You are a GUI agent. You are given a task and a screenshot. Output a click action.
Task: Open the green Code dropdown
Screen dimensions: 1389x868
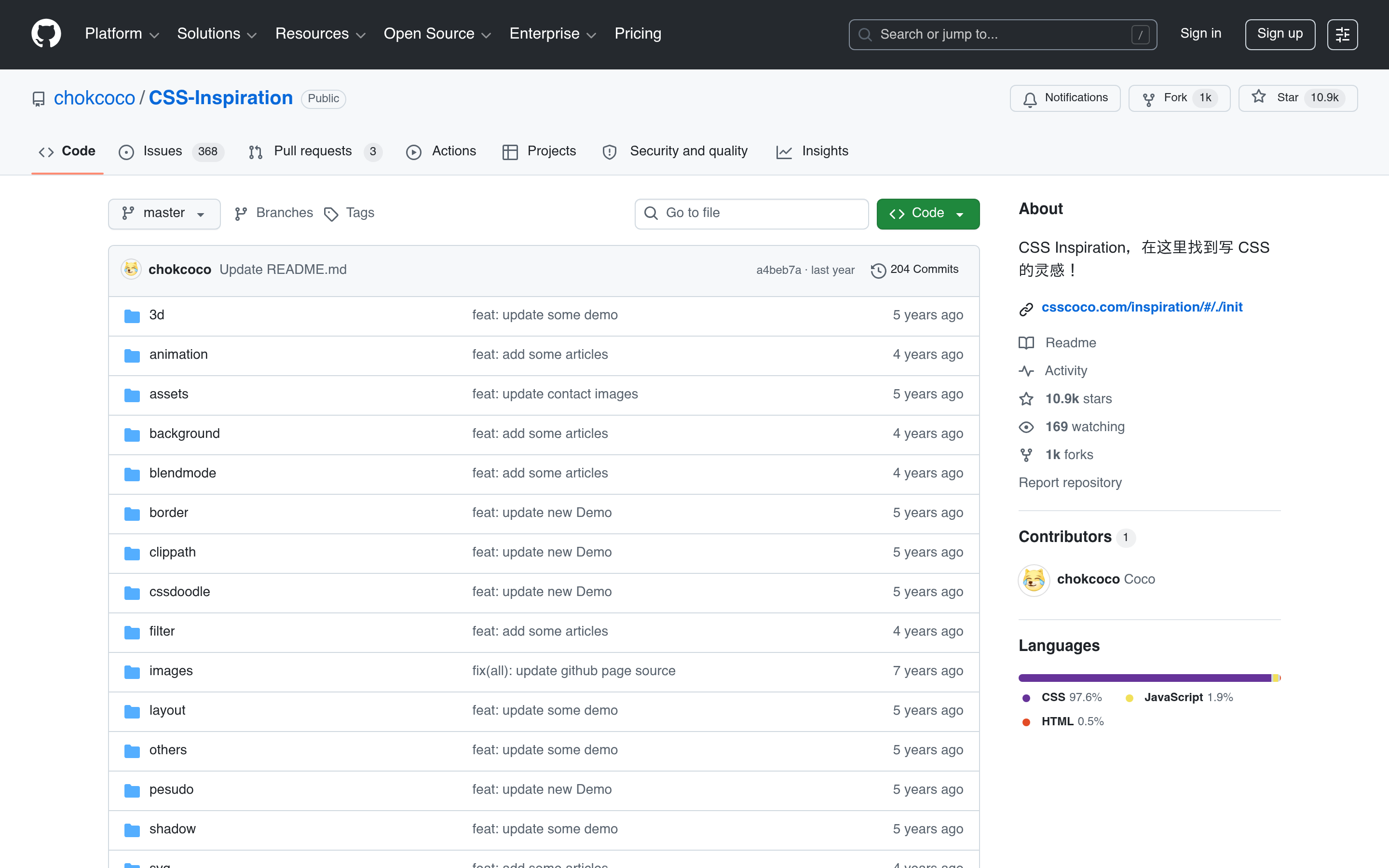tap(927, 214)
